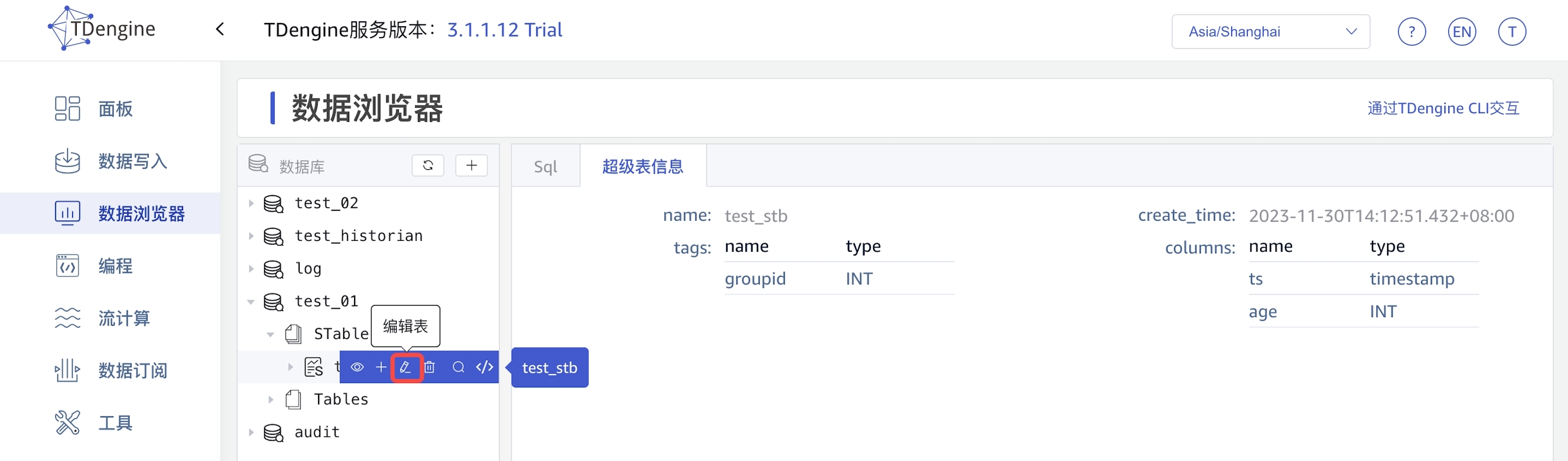
Task: Click the eye view icon for test_stb
Action: tap(357, 367)
